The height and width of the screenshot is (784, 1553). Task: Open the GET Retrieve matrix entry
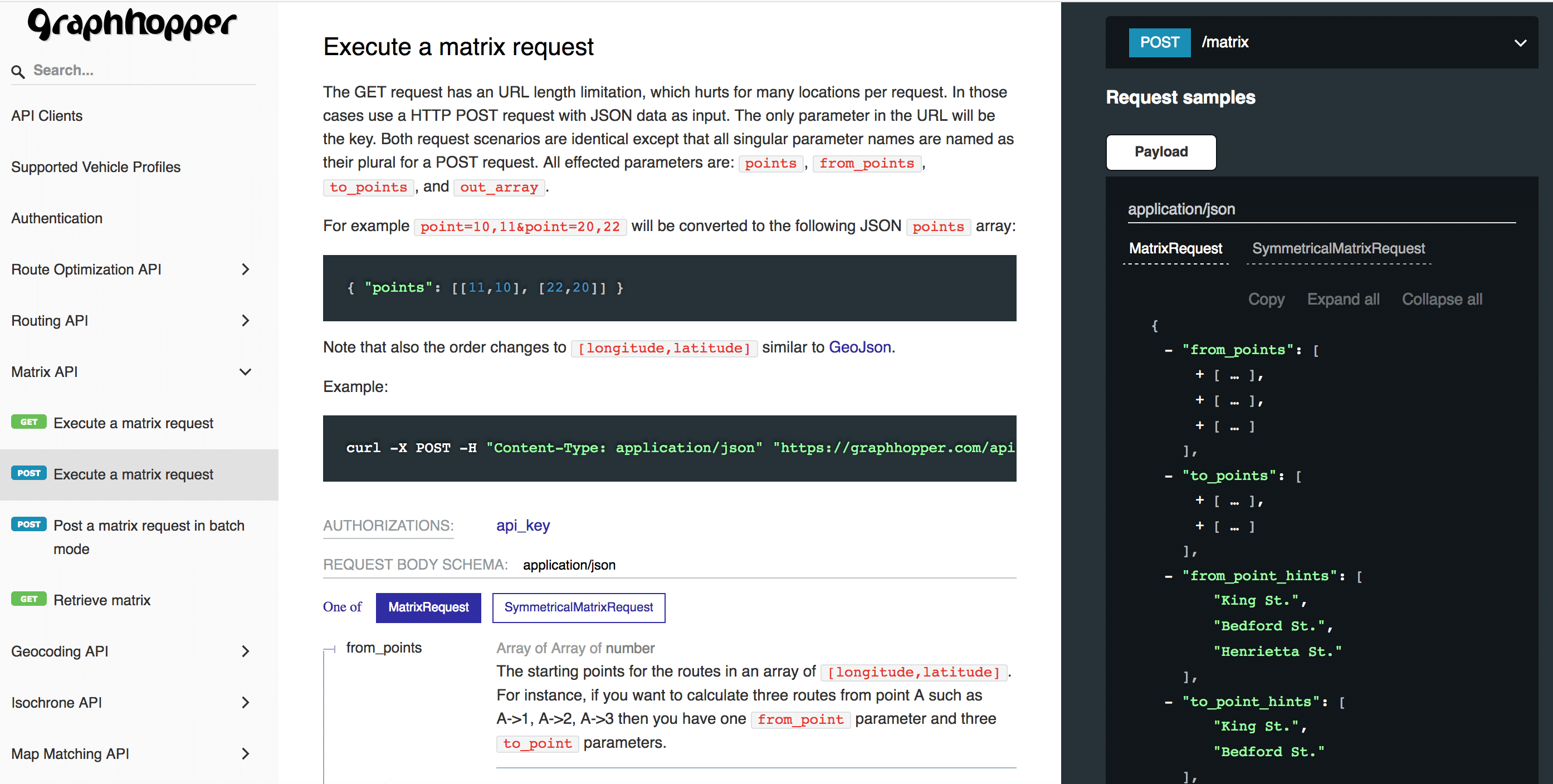102,600
